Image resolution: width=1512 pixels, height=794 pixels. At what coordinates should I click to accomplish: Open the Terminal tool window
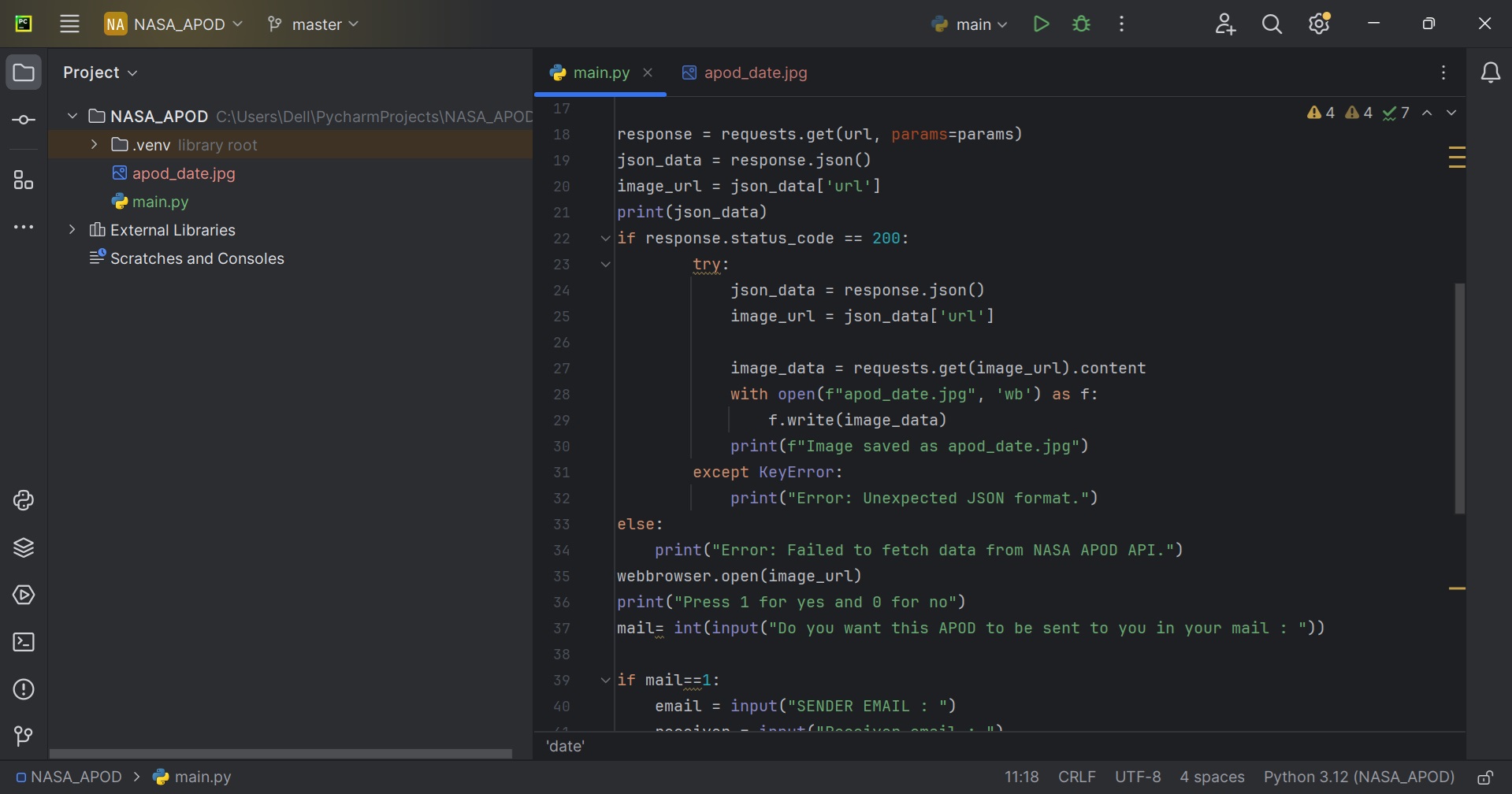coord(24,643)
